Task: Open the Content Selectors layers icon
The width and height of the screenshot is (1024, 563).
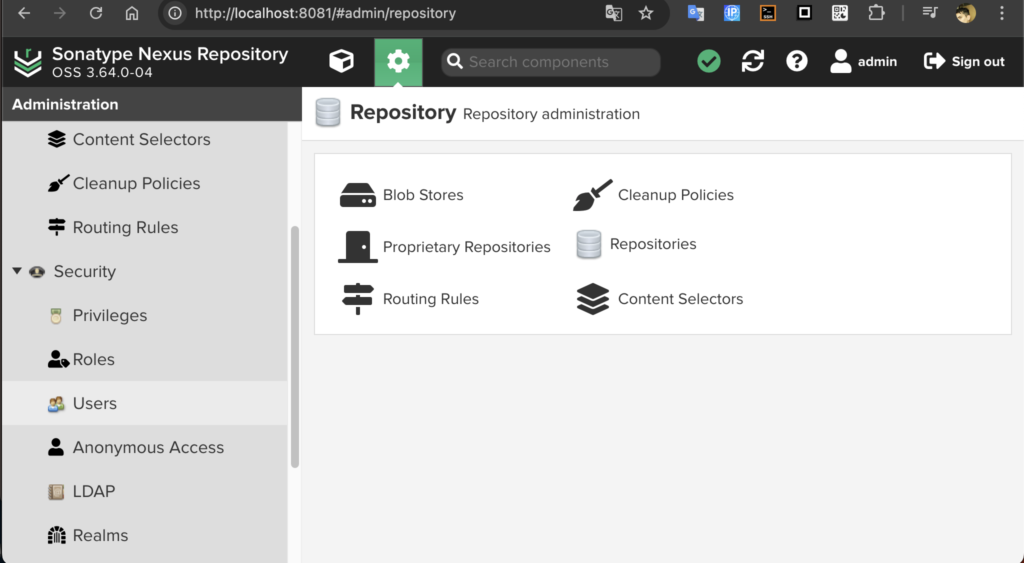Action: pyautogui.click(x=592, y=299)
